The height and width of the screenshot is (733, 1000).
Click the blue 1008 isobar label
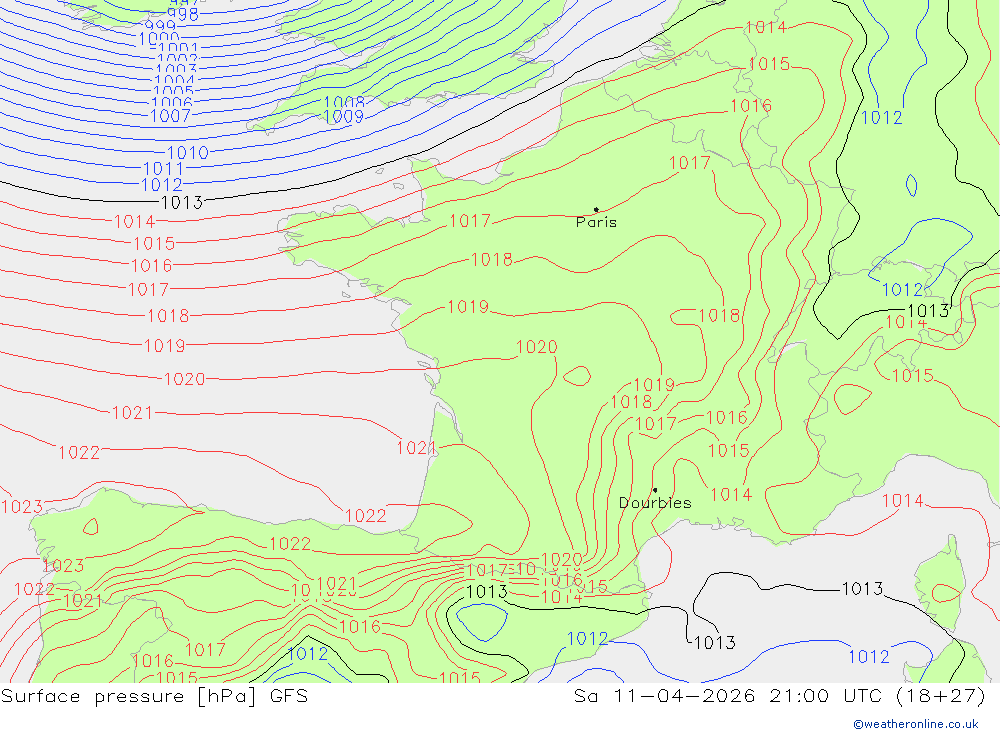(344, 103)
